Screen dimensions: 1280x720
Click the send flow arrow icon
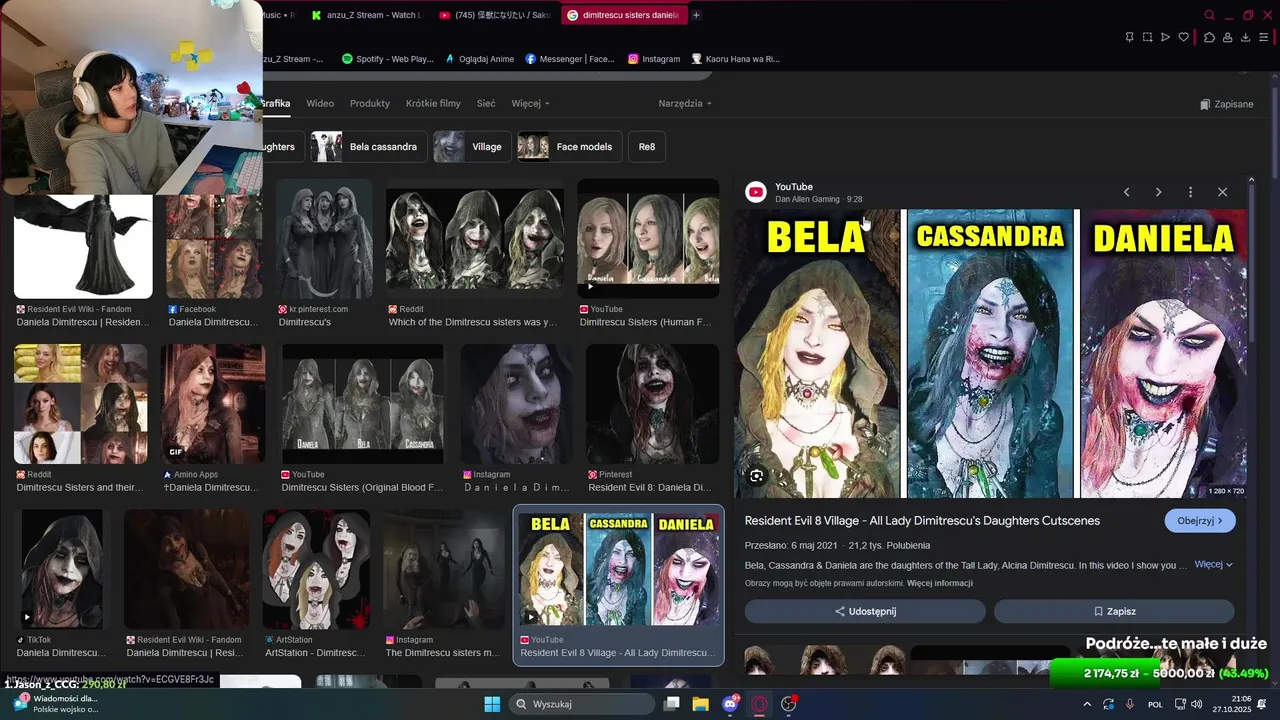coord(1165,37)
